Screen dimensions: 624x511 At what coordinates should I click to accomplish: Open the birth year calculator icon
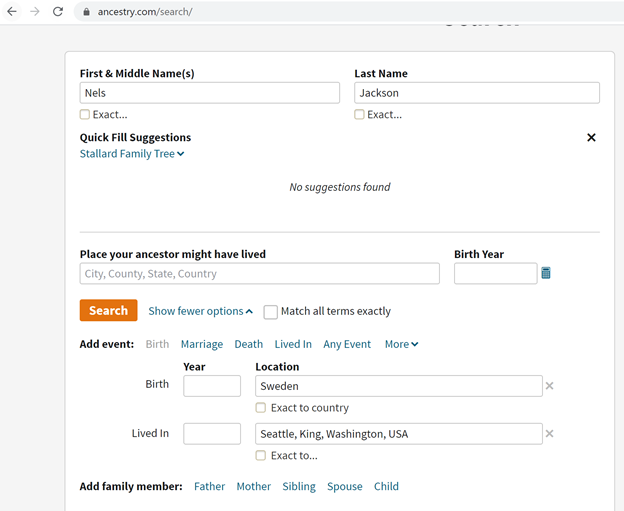pyautogui.click(x=546, y=273)
